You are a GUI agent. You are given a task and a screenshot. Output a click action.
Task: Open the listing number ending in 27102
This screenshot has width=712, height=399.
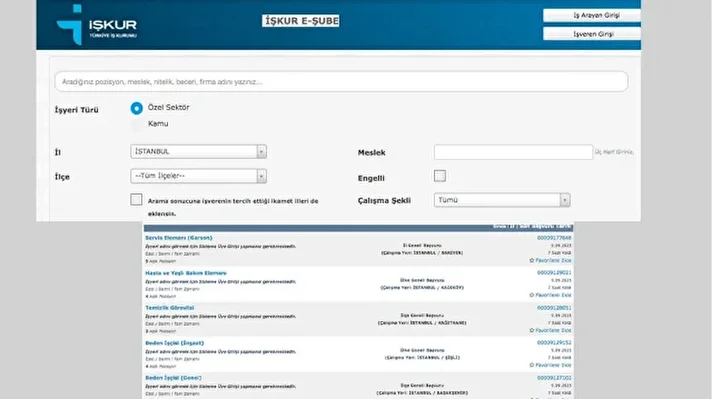pos(554,378)
